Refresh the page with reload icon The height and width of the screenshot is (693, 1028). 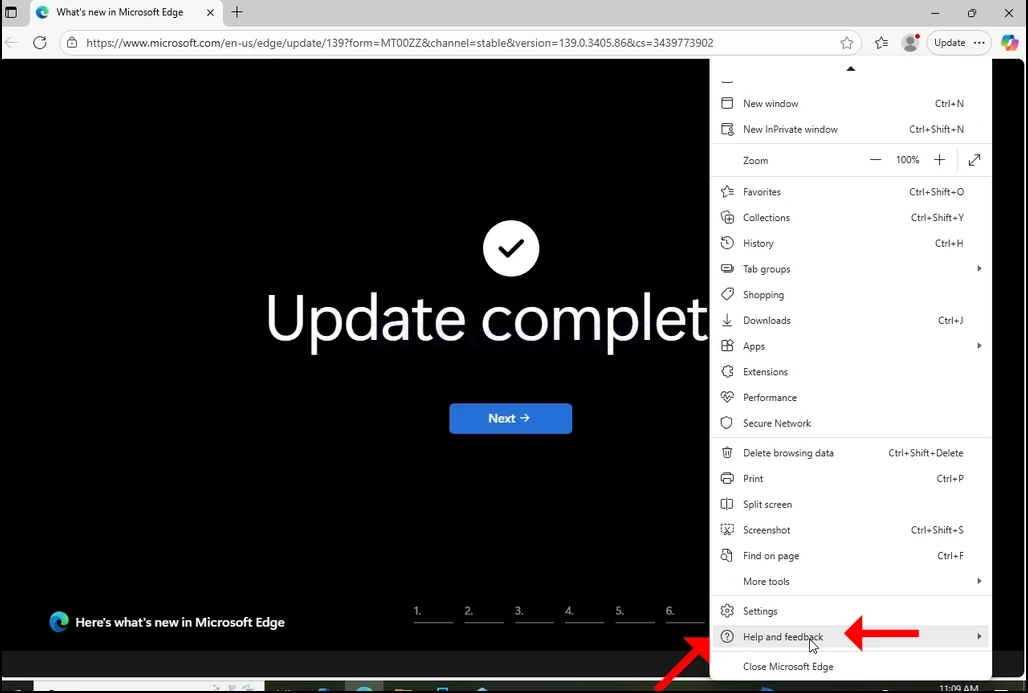(40, 43)
